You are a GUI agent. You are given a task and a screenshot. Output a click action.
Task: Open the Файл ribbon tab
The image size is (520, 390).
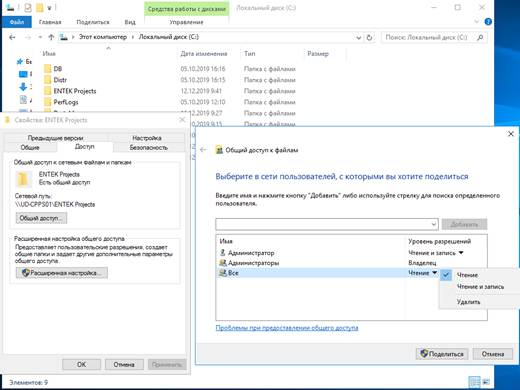coord(17,22)
